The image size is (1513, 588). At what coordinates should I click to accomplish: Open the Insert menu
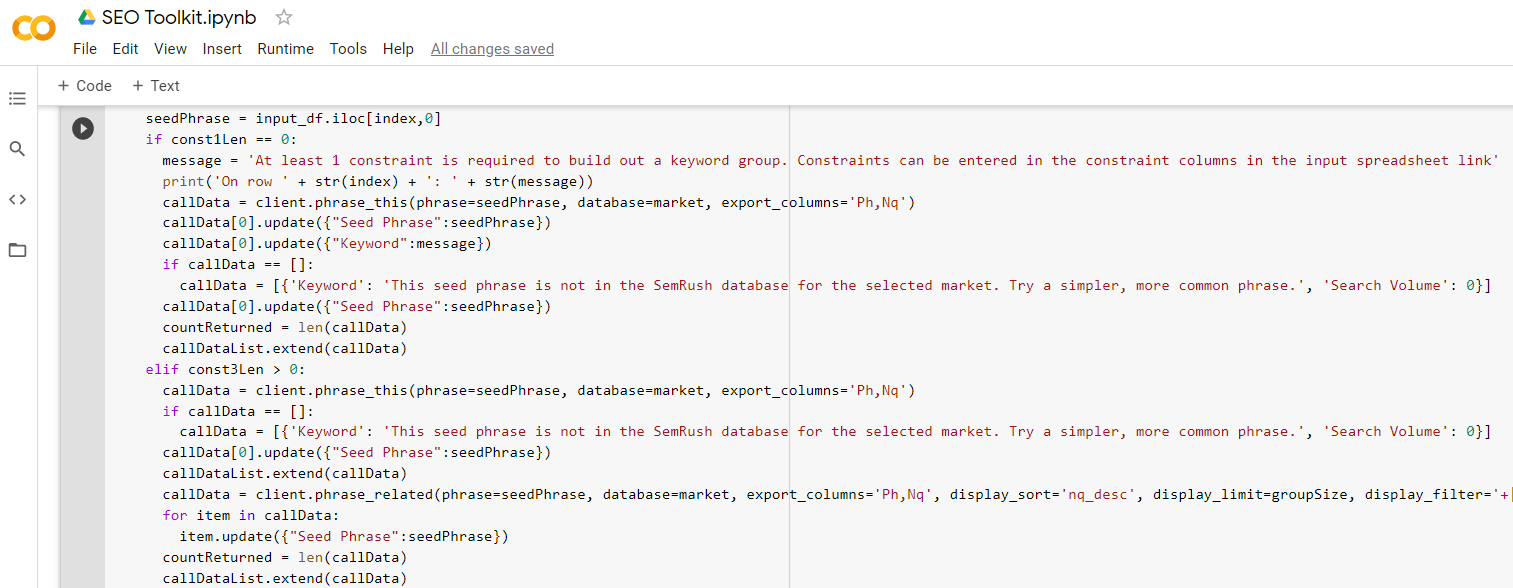tap(222, 49)
